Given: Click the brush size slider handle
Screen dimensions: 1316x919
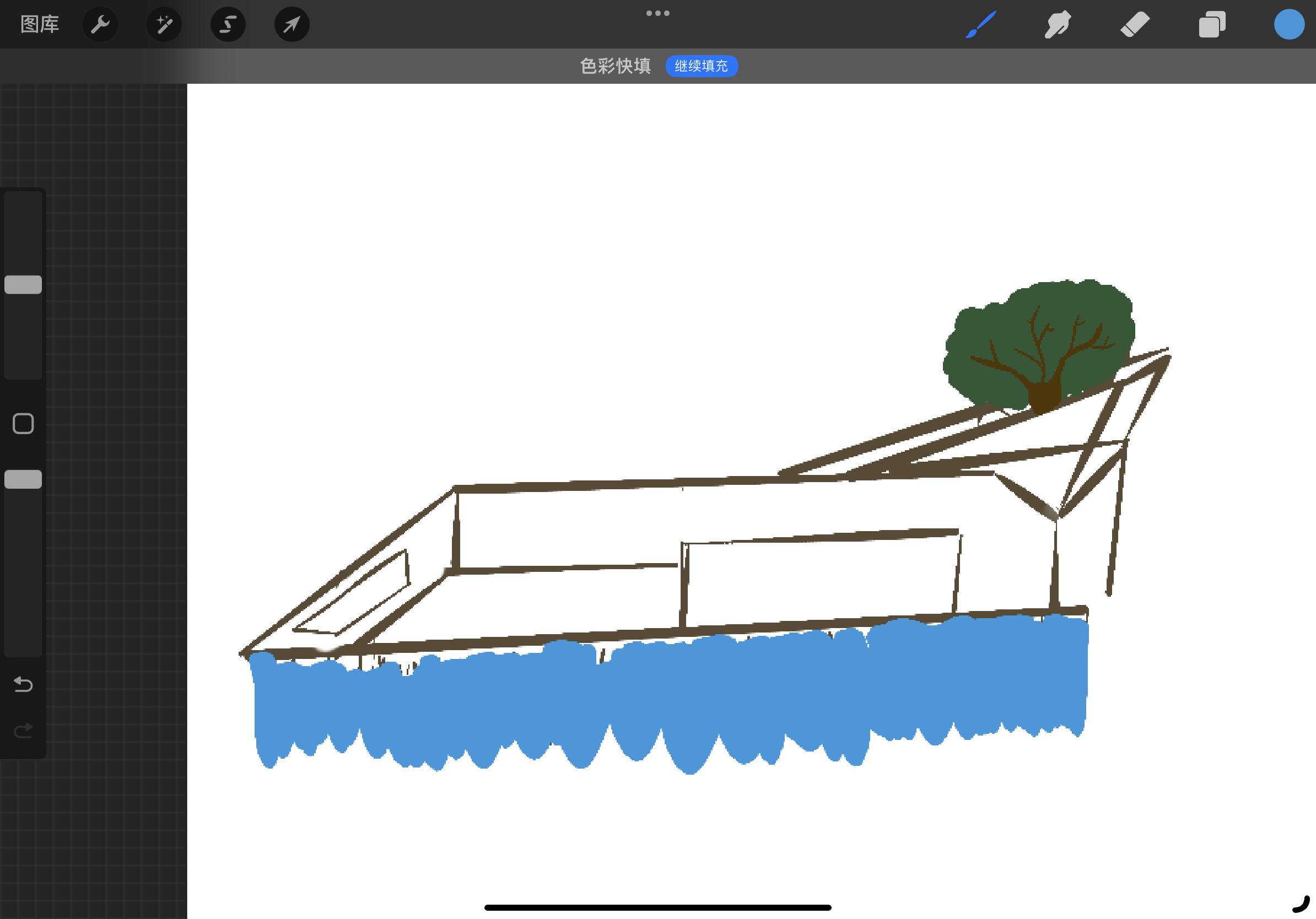Looking at the screenshot, I should pyautogui.click(x=23, y=285).
